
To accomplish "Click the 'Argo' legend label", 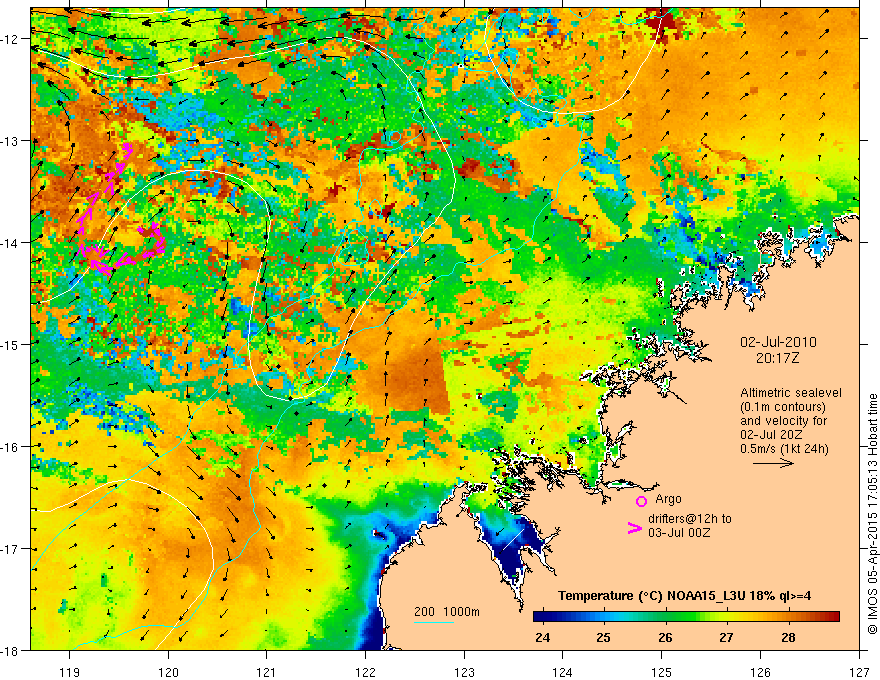I will tap(668, 499).
